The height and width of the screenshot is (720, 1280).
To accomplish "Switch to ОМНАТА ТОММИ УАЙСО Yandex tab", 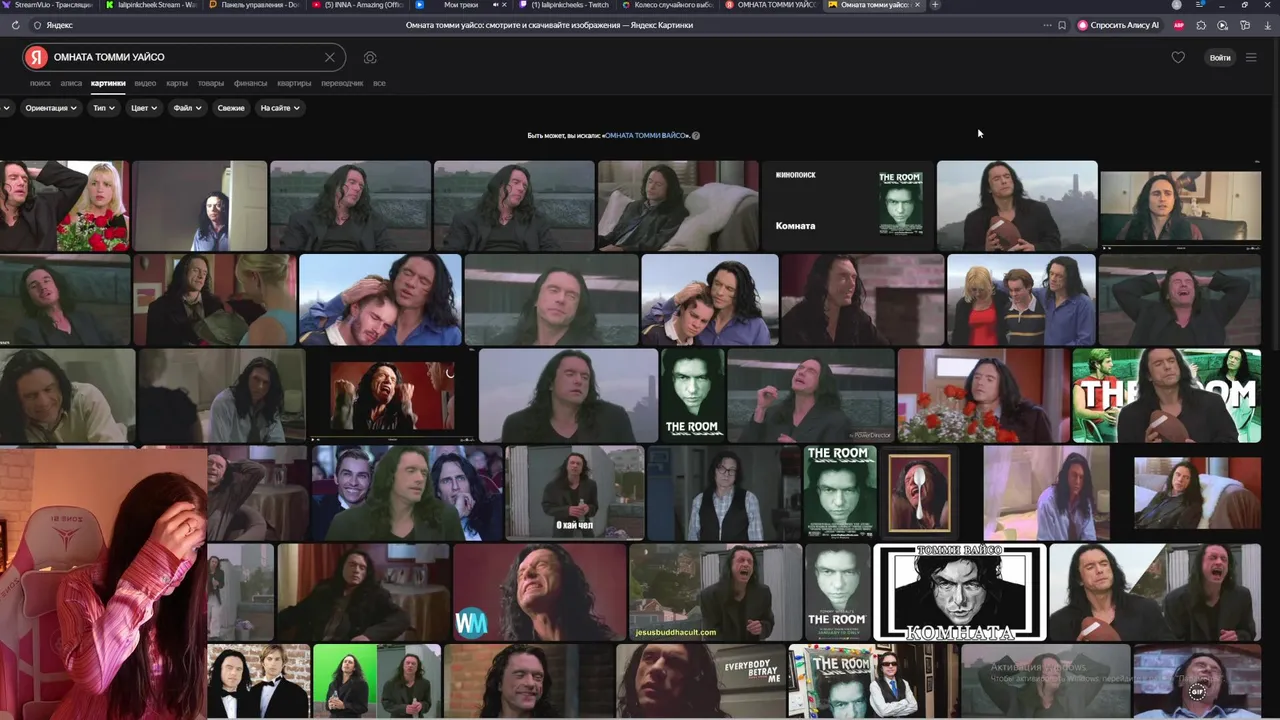I will coord(770,5).
